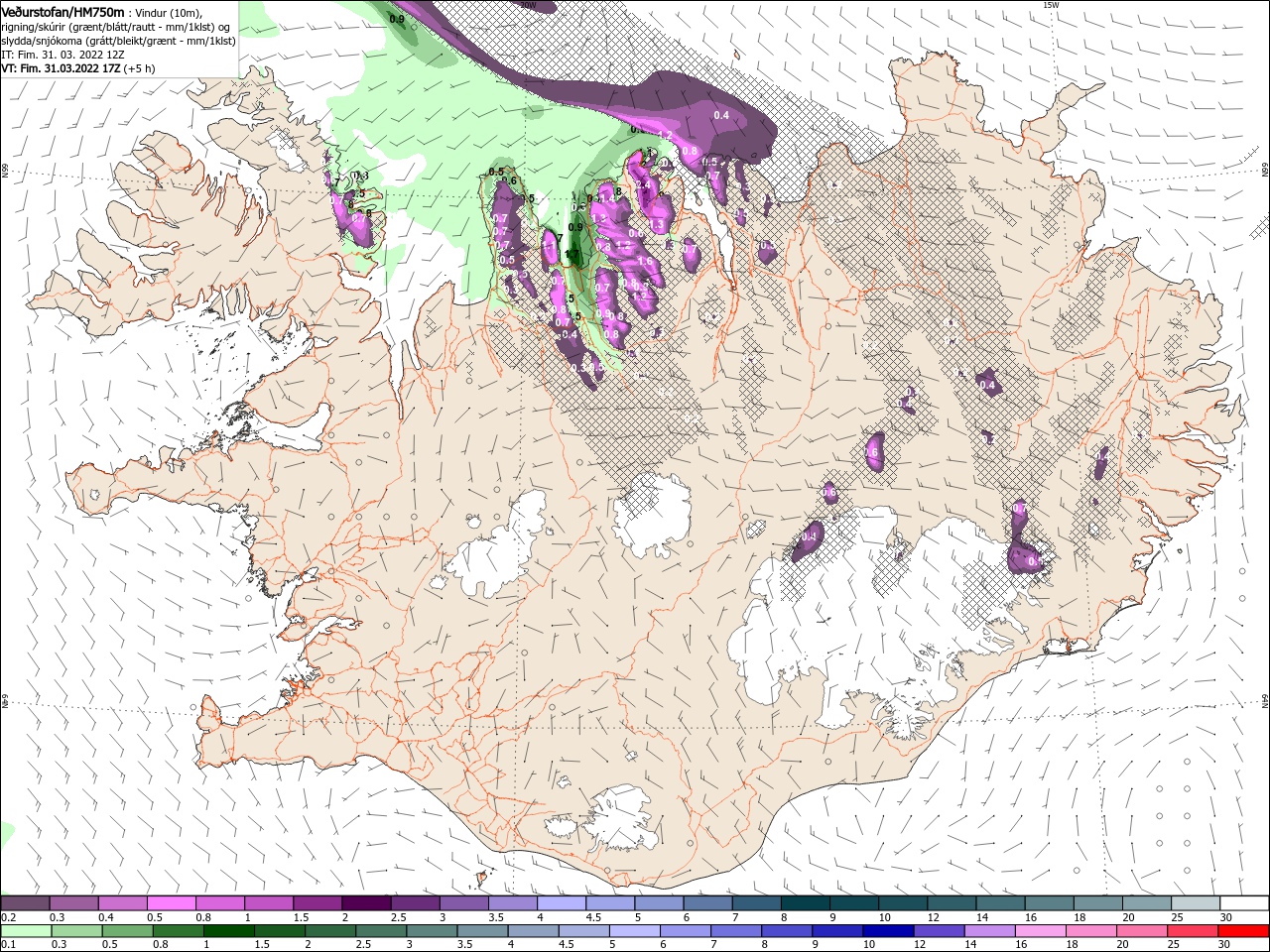Select the dark teal 8 swatch, upper legend
This screenshot has width=1270, height=952.
(805, 903)
